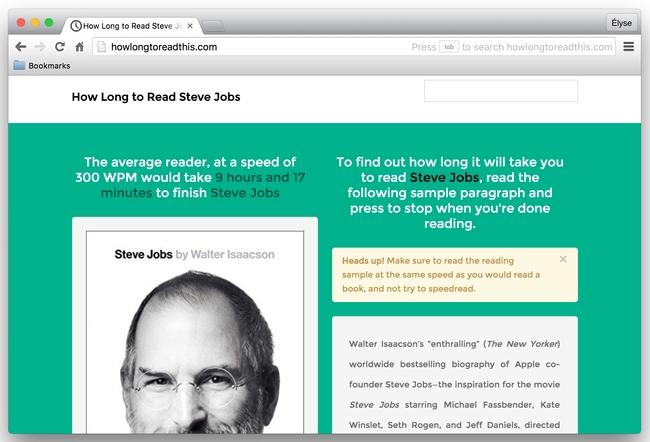This screenshot has width=650, height=442.
Task: Select the How Long to Read Steve Jobs tab
Action: [131, 26]
